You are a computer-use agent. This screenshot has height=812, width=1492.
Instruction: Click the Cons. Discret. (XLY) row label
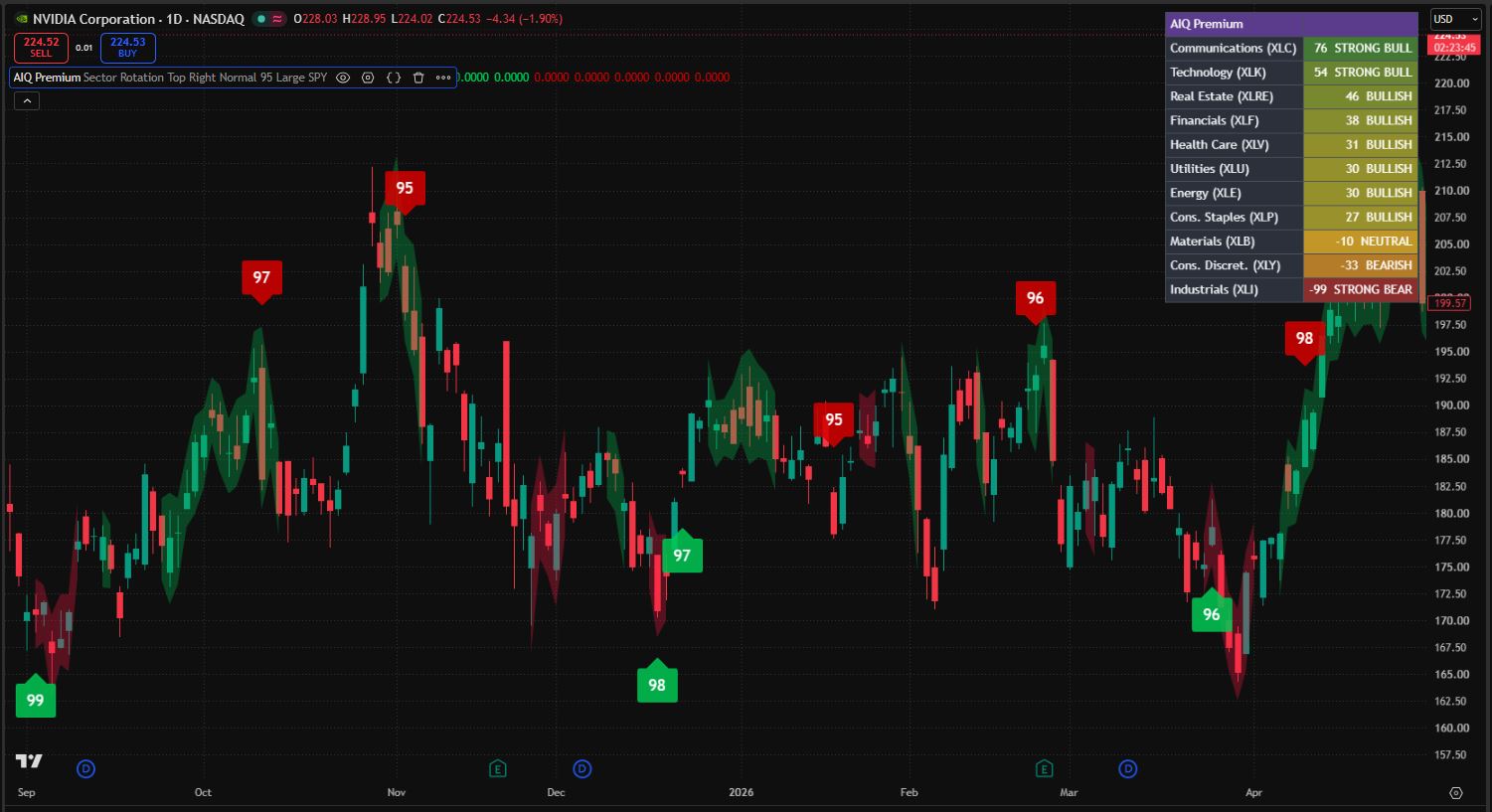(x=1225, y=265)
